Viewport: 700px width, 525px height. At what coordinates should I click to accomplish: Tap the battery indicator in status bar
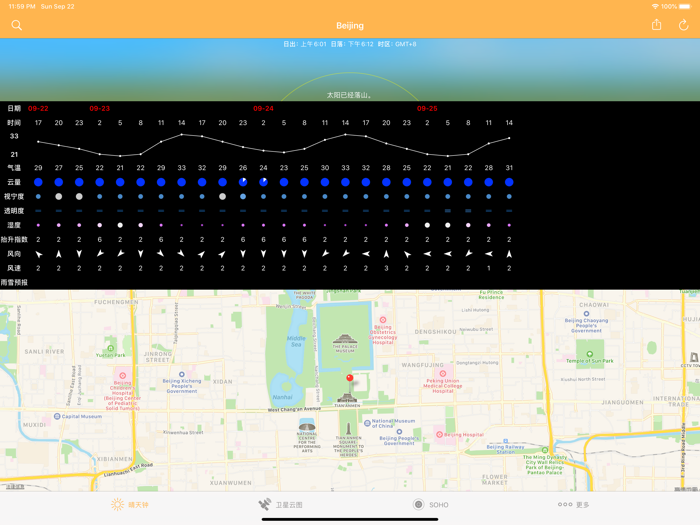tap(685, 6)
